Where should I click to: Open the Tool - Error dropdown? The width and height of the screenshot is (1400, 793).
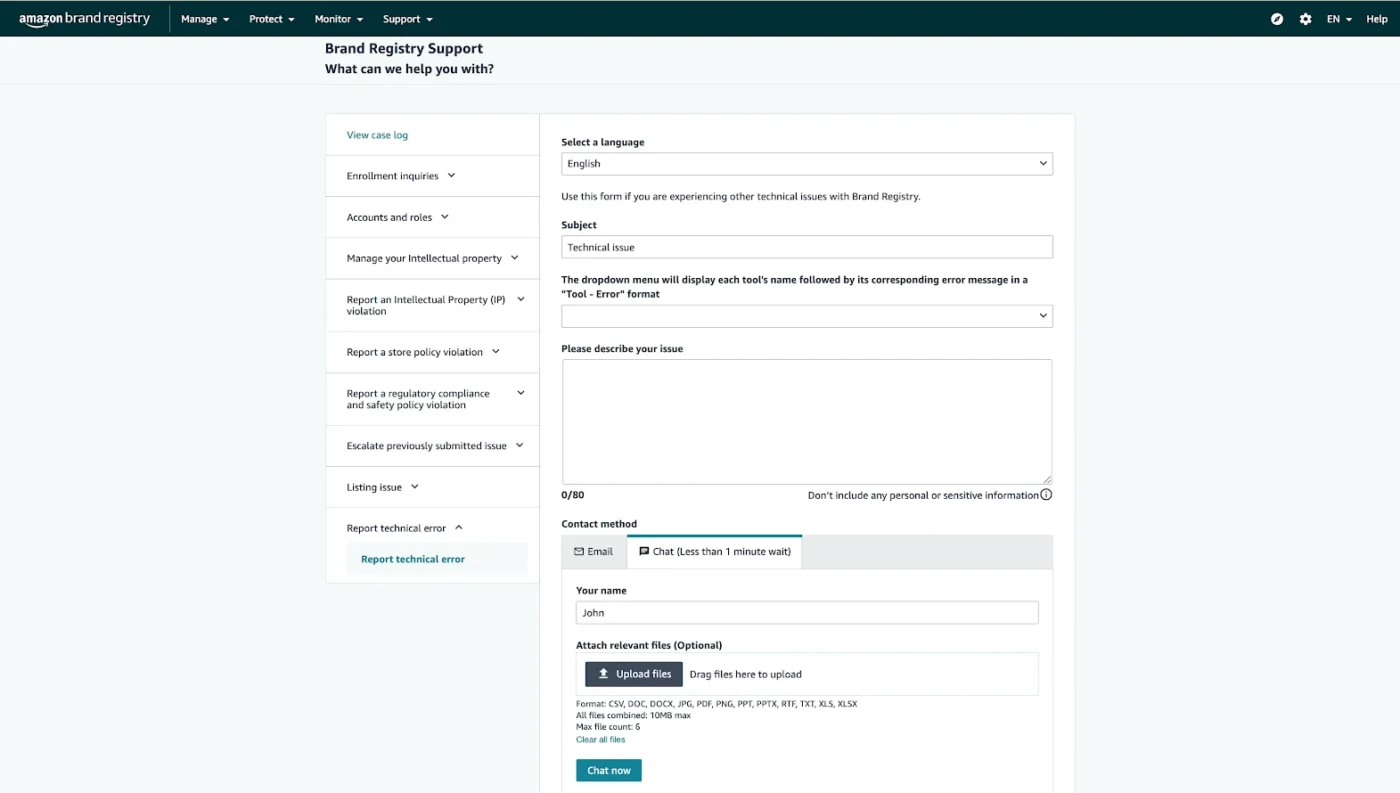(806, 316)
